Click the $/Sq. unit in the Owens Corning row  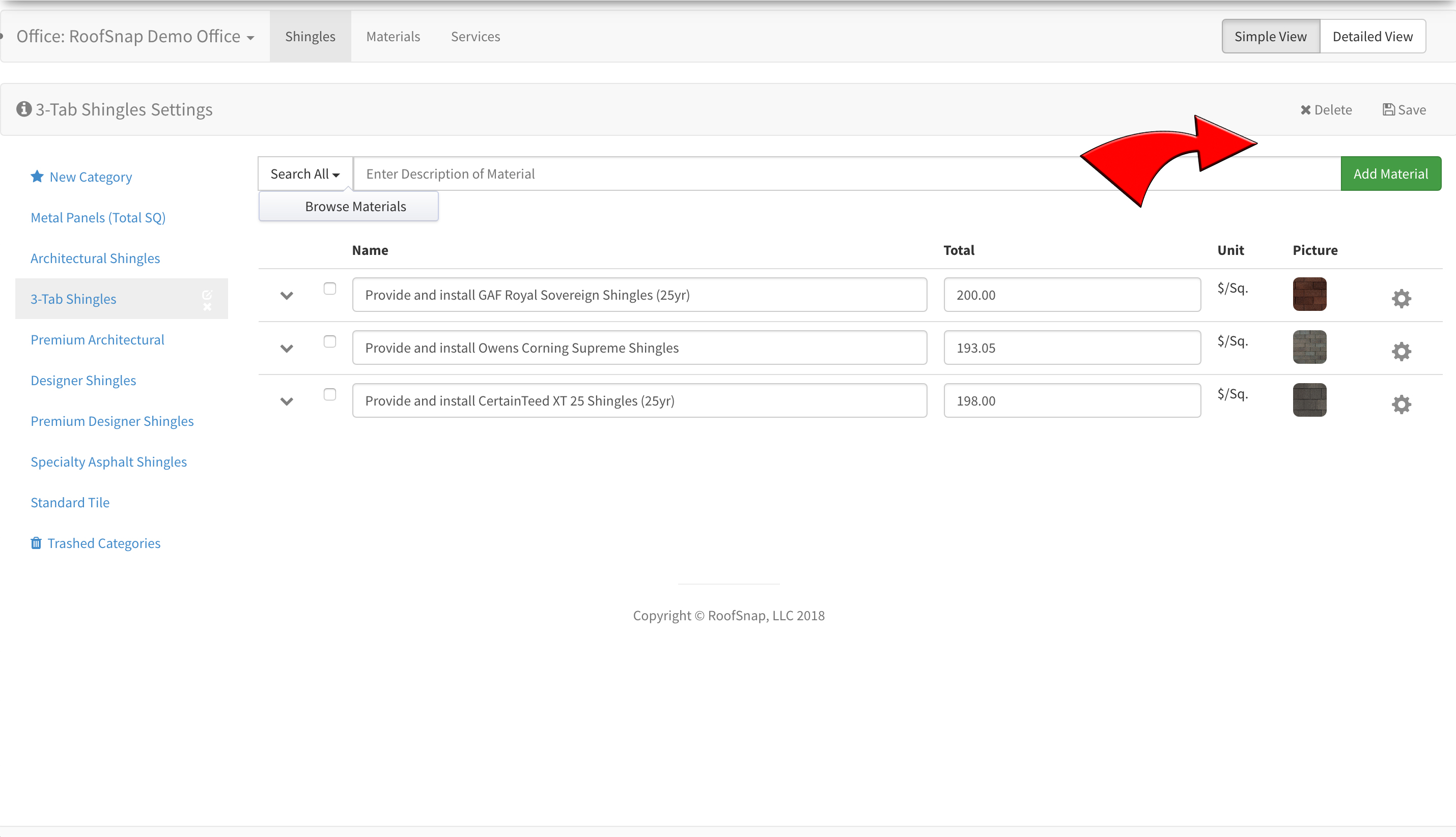coord(1233,341)
